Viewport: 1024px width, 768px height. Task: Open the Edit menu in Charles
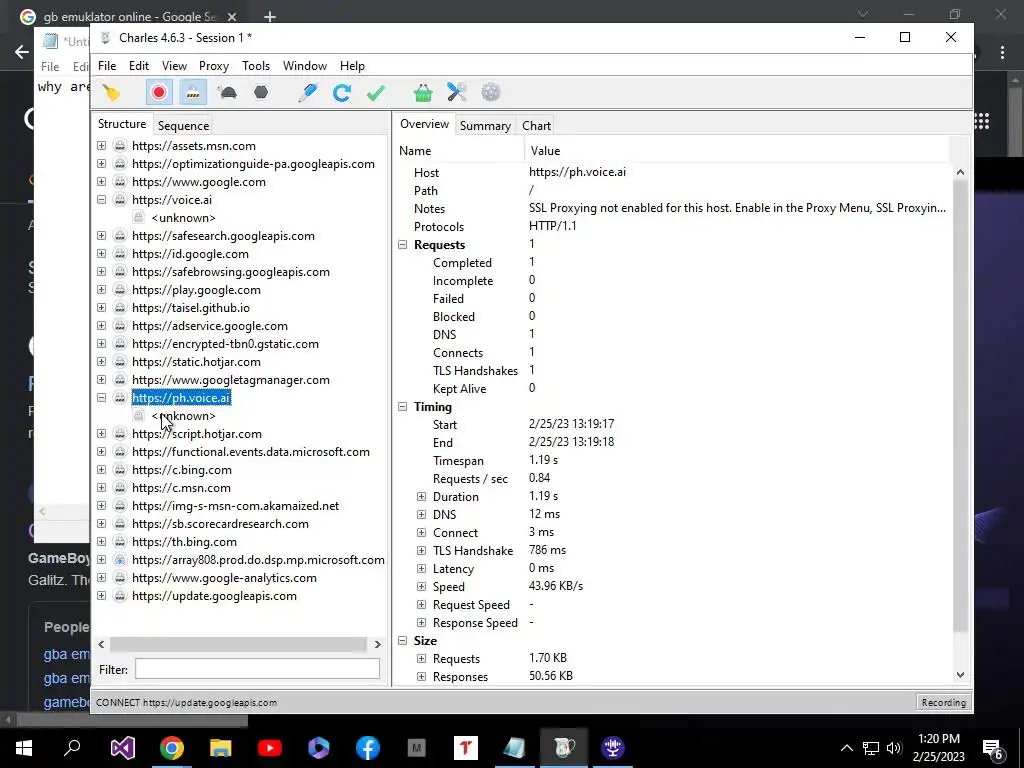tap(138, 66)
